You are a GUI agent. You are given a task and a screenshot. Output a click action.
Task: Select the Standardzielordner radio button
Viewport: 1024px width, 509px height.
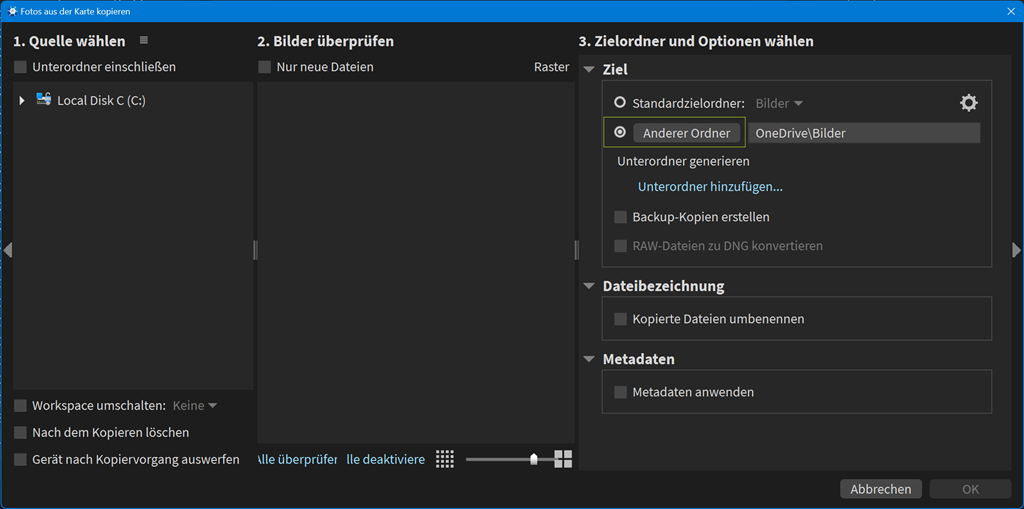click(x=620, y=103)
